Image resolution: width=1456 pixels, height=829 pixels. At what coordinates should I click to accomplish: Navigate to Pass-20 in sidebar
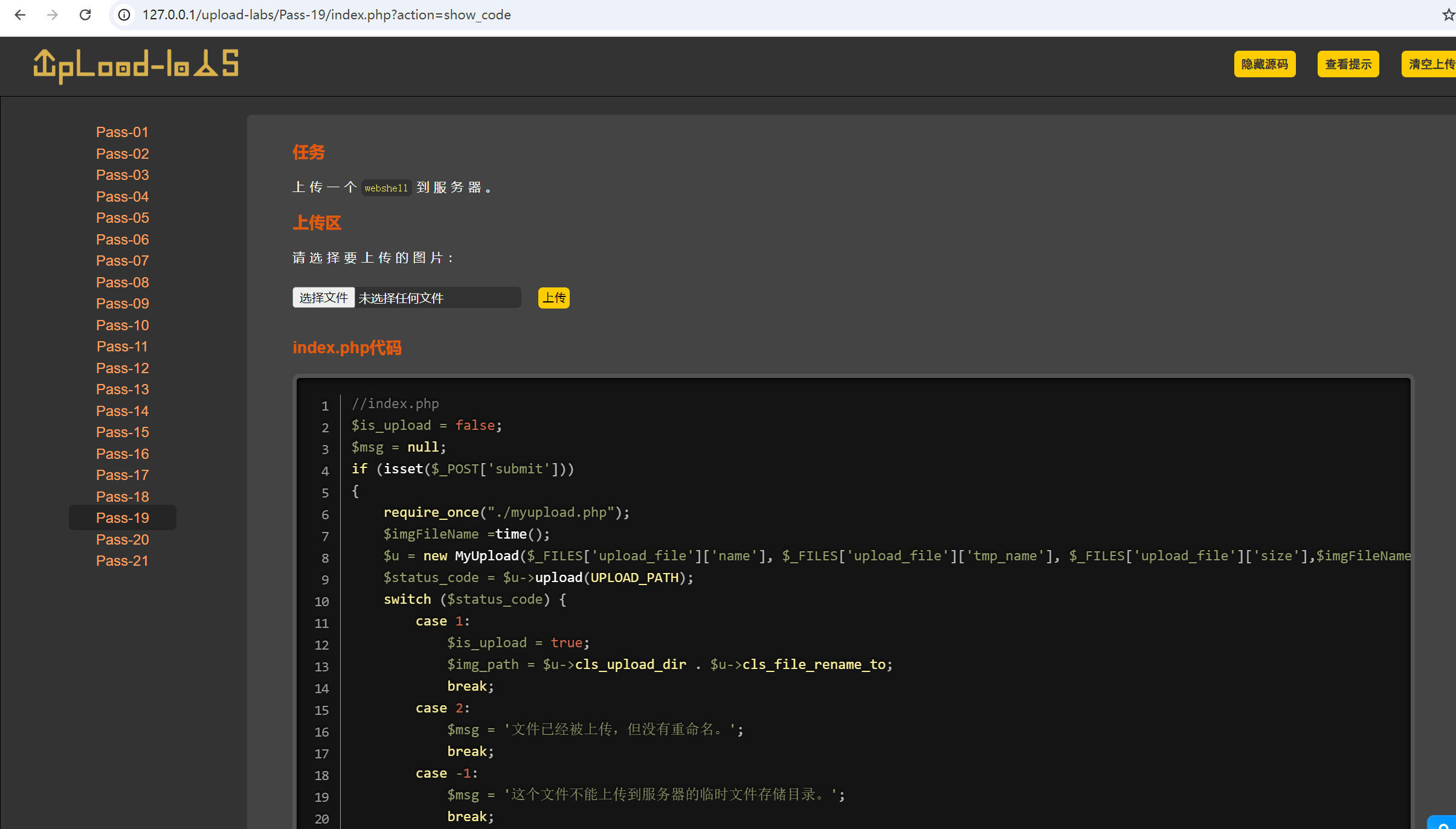click(x=122, y=540)
